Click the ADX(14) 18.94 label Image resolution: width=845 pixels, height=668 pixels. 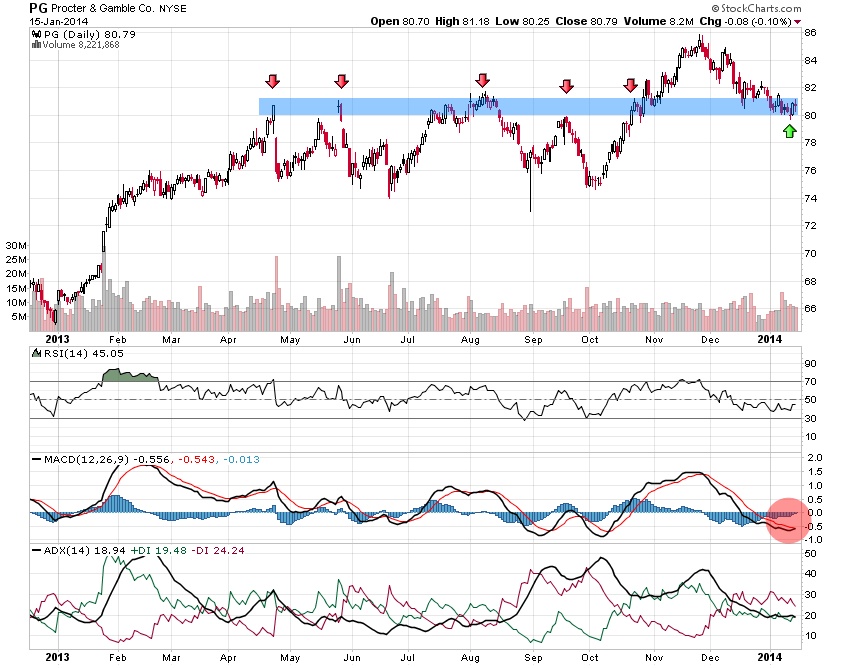(x=85, y=551)
